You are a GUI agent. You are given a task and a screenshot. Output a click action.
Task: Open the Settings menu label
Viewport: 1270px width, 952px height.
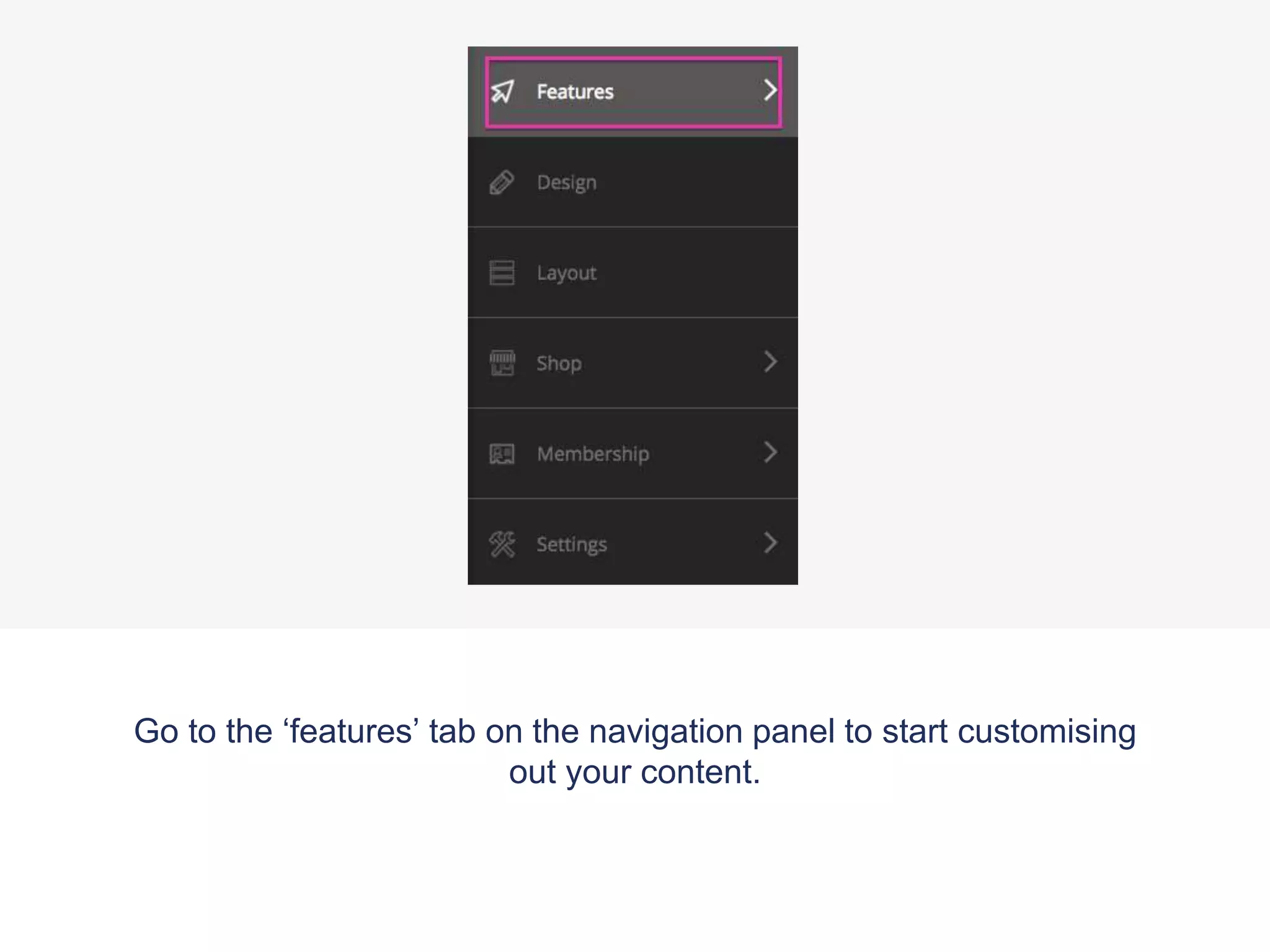click(x=572, y=544)
